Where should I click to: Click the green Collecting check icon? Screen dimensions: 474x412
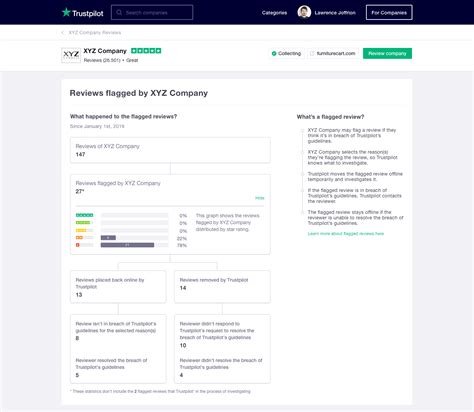pos(274,53)
